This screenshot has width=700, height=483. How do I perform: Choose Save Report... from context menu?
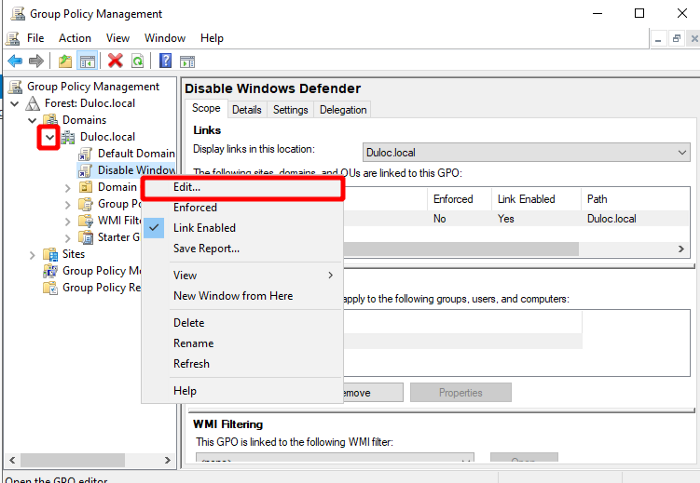(242, 248)
